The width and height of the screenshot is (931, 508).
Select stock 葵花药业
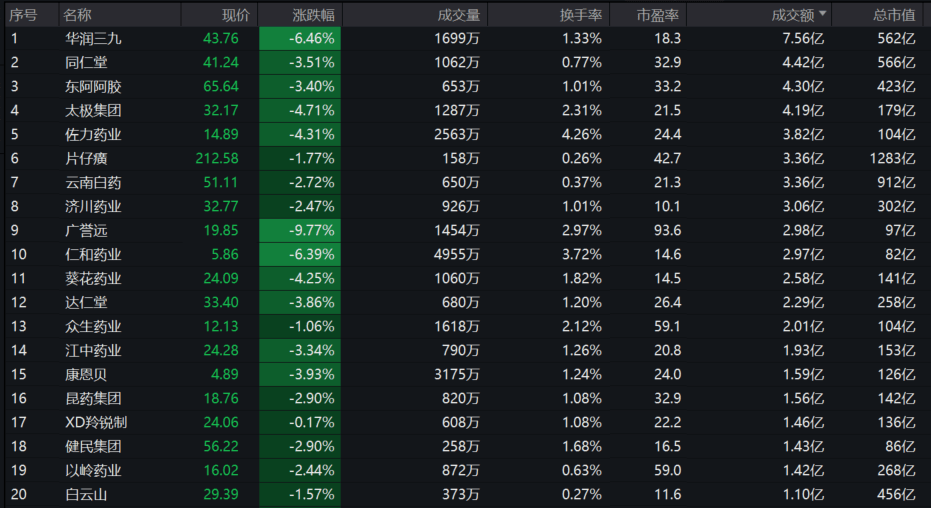93,278
